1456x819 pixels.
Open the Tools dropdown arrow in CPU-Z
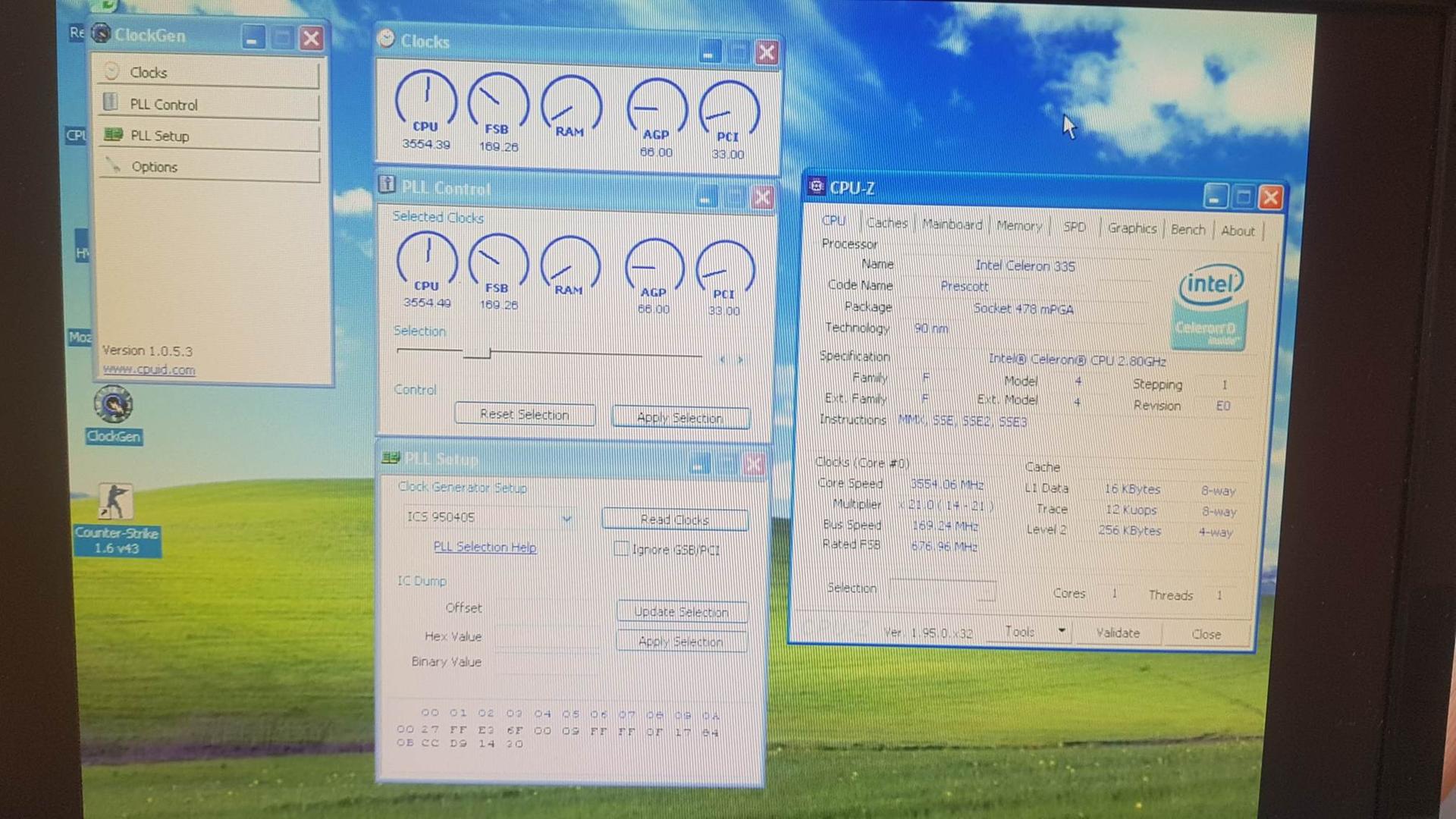click(1062, 631)
